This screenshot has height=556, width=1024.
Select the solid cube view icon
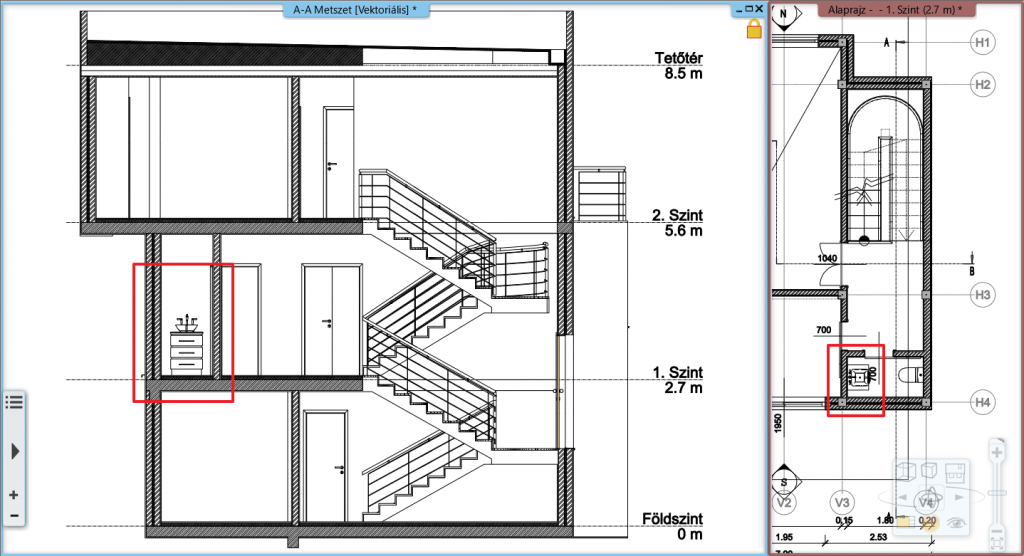point(929,471)
